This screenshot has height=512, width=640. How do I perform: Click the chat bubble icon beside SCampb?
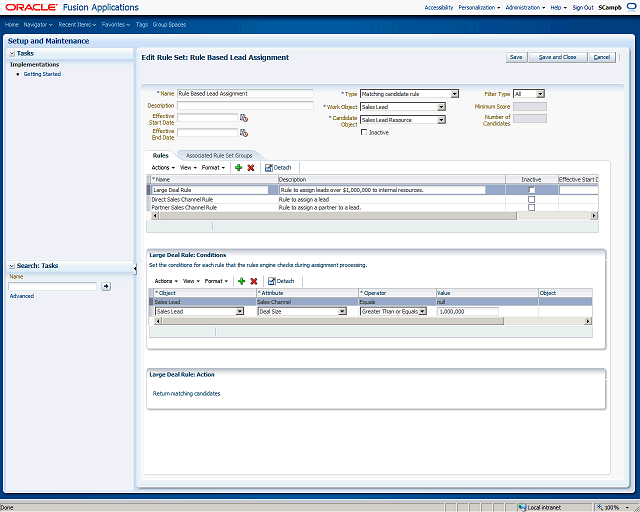point(631,7)
